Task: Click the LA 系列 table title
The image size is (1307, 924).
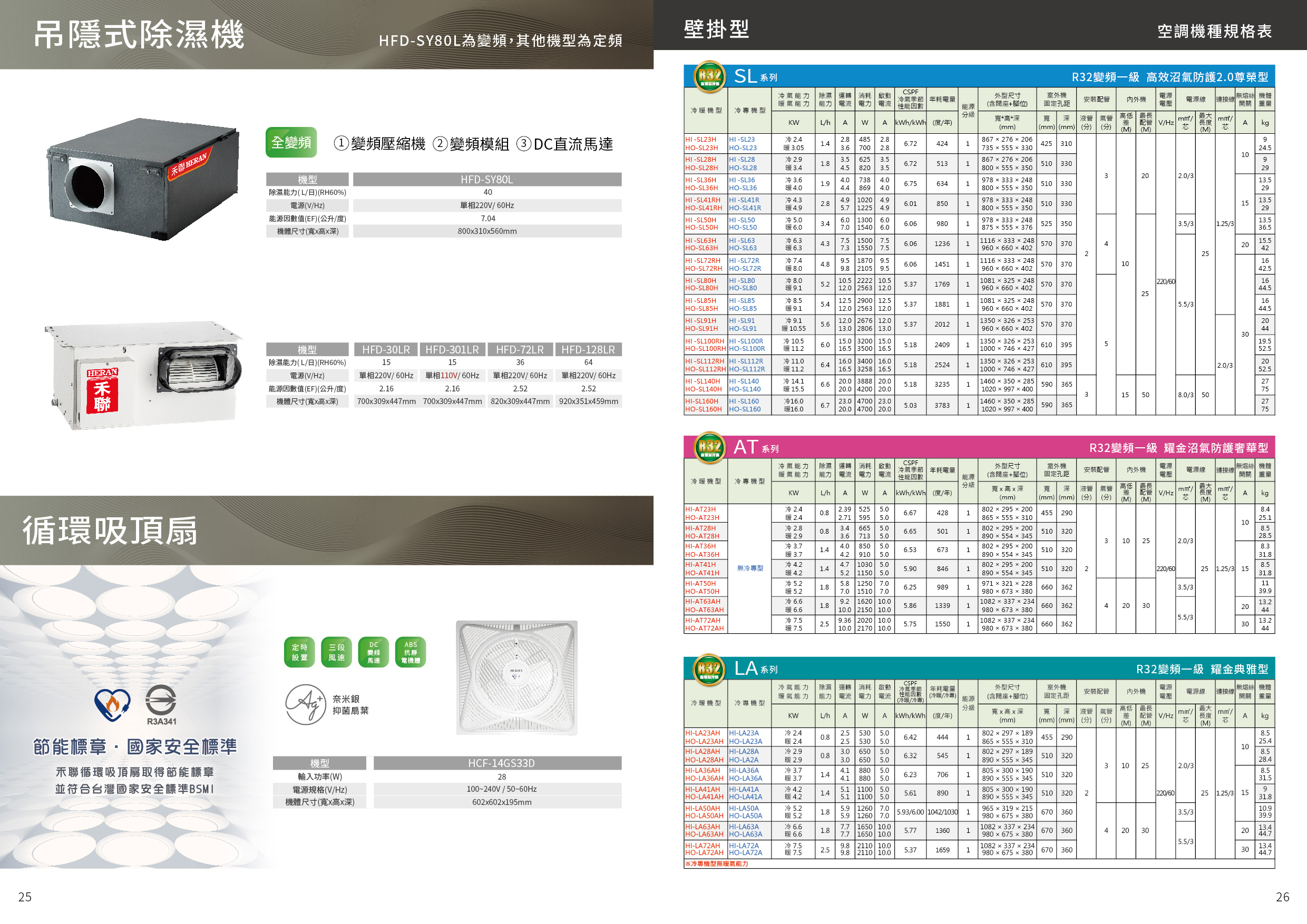Action: 756,669
